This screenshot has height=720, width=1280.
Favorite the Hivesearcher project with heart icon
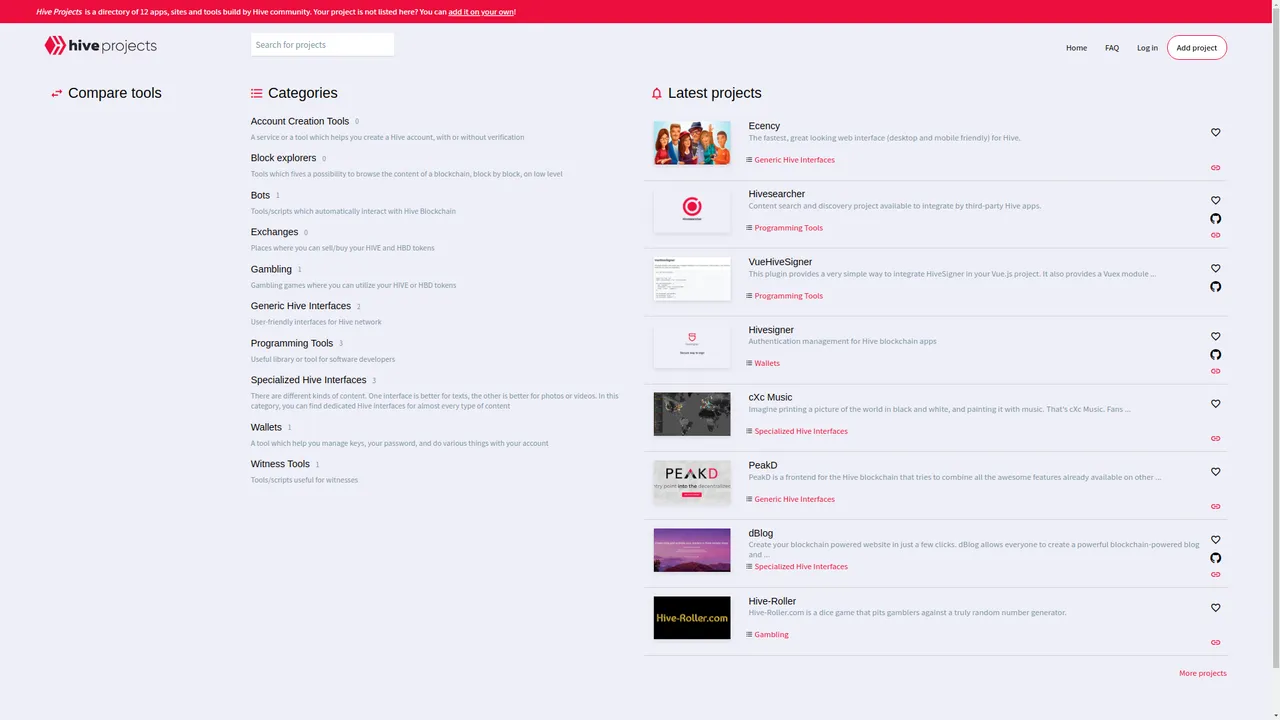(x=1216, y=200)
